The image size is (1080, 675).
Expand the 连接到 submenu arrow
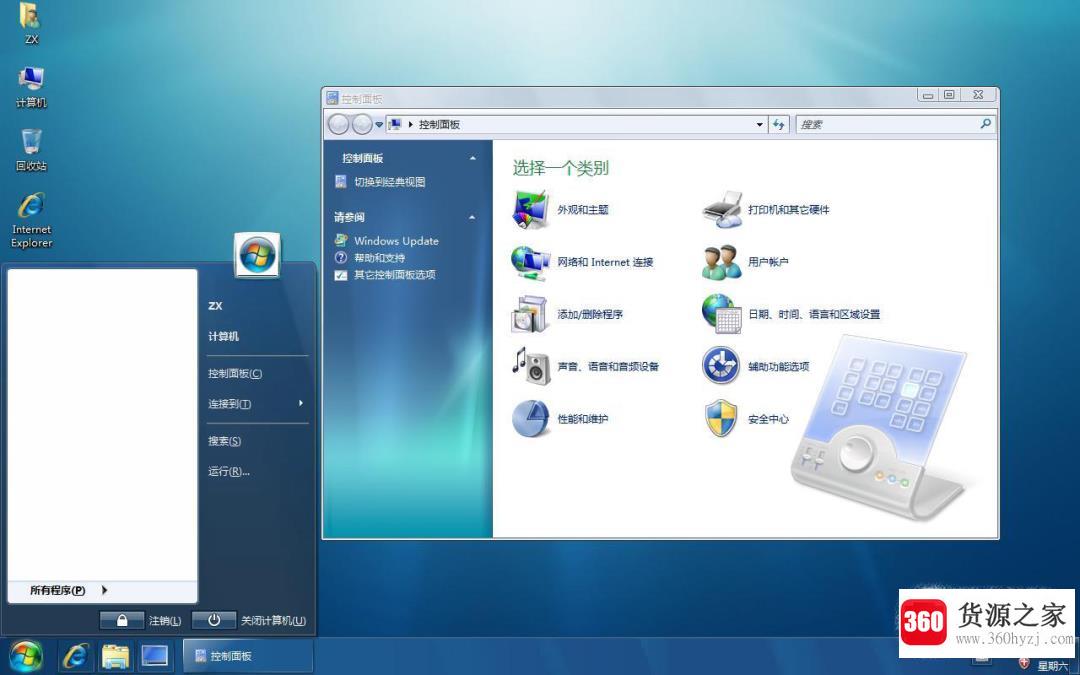tap(301, 403)
